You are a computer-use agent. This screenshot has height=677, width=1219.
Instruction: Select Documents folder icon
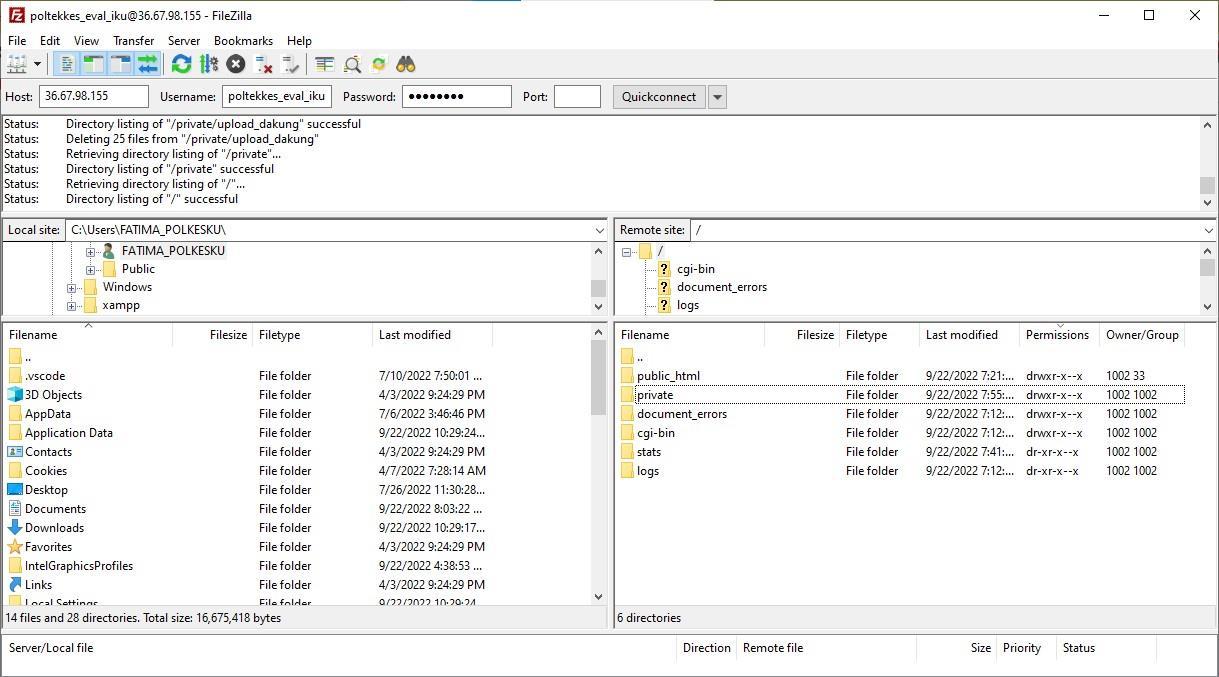pyautogui.click(x=15, y=509)
